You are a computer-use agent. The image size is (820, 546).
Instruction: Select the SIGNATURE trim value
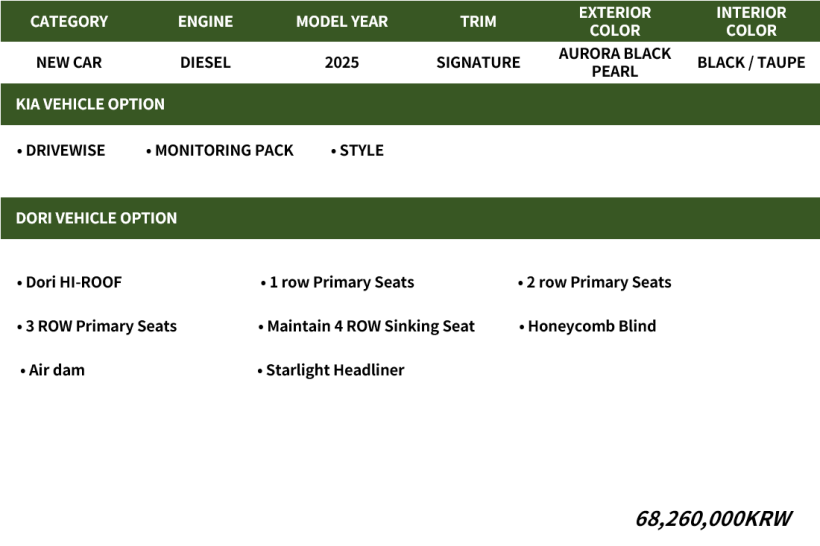[478, 62]
